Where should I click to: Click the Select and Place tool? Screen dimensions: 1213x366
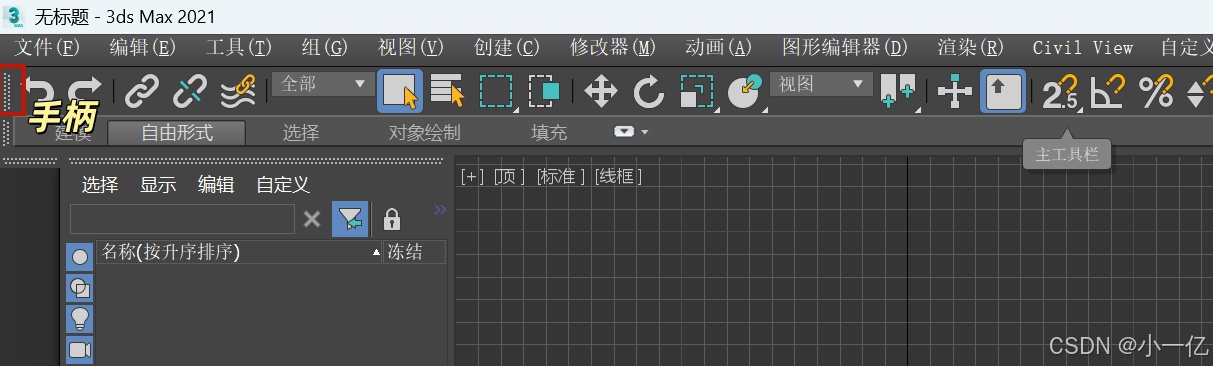point(745,92)
